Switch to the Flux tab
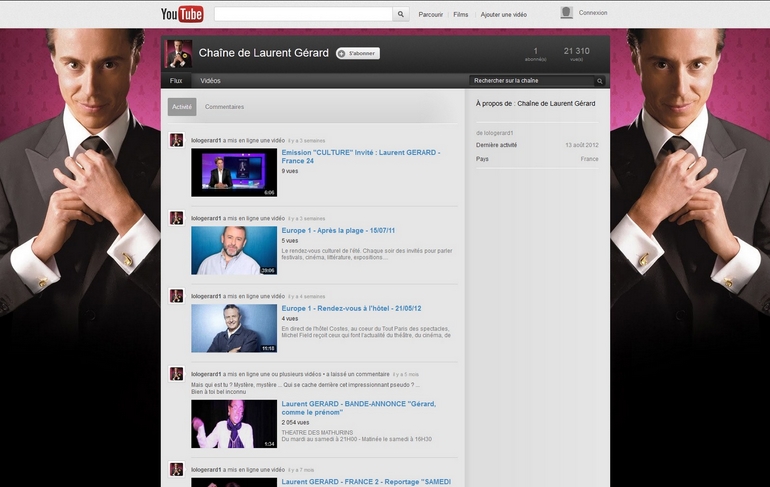Image resolution: width=770 pixels, height=487 pixels. (176, 81)
